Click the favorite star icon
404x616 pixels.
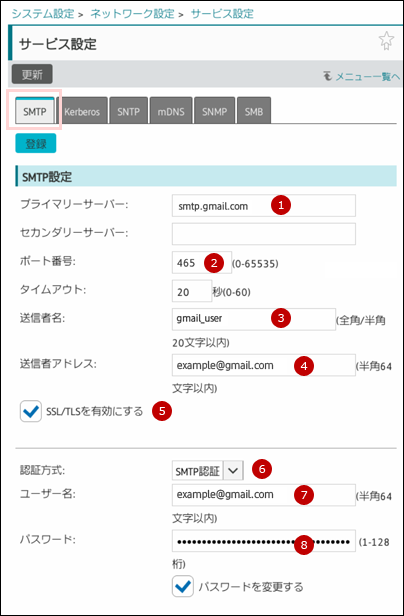click(x=386, y=41)
